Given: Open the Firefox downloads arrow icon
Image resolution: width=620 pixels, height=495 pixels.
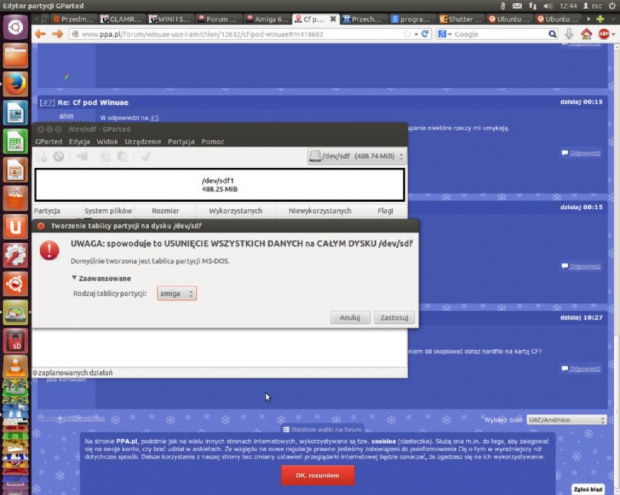Looking at the screenshot, I should point(569,34).
